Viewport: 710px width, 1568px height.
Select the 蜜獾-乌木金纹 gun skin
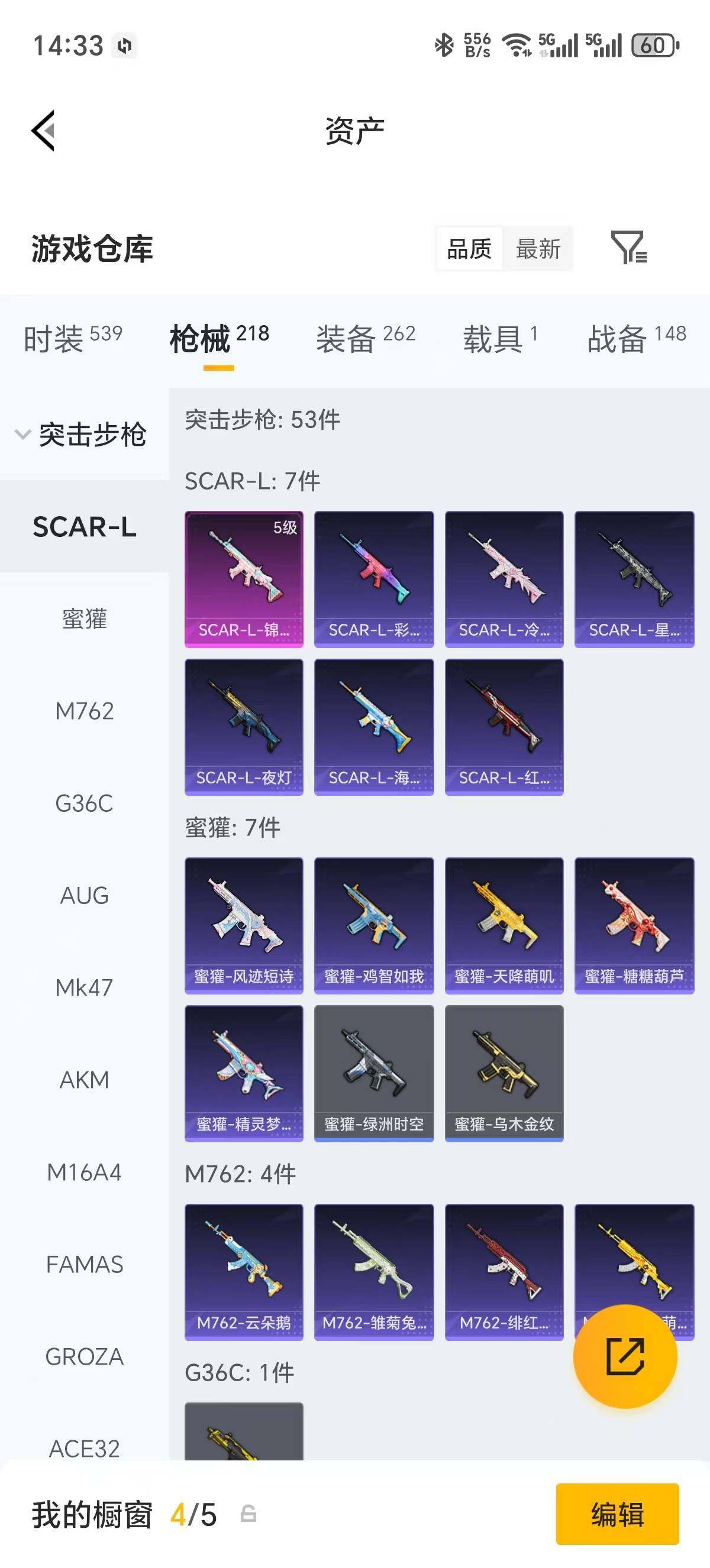tap(504, 1073)
